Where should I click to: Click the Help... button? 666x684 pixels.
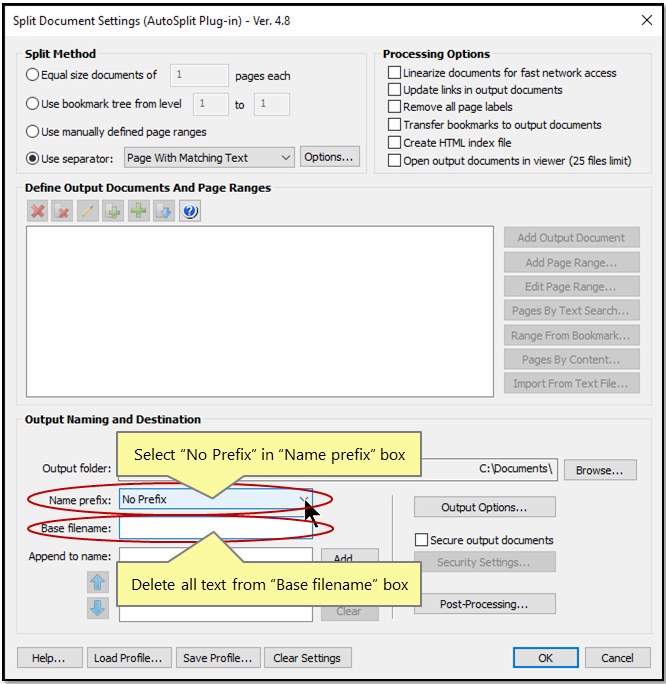50,658
